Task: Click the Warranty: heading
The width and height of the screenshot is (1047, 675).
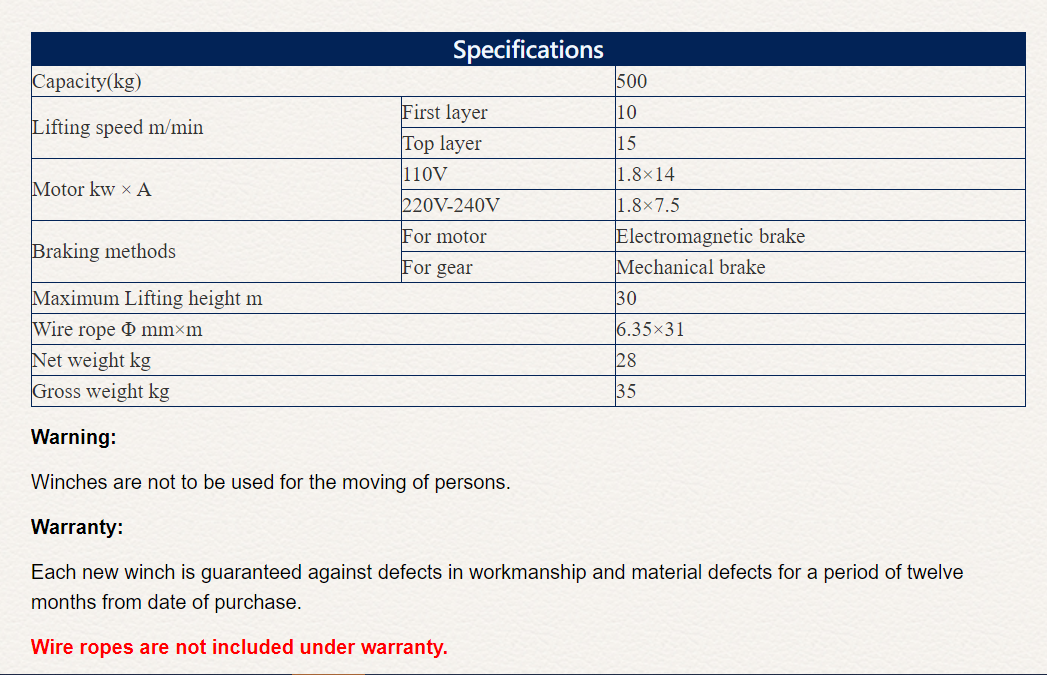Action: coord(77,527)
